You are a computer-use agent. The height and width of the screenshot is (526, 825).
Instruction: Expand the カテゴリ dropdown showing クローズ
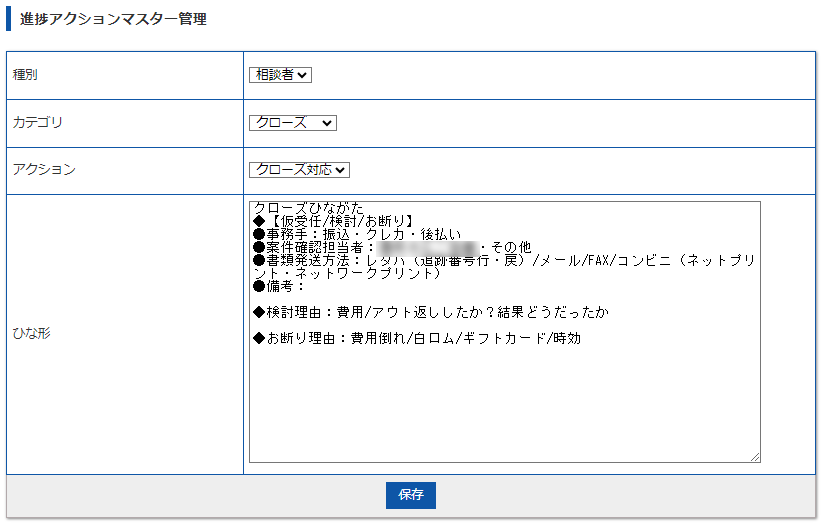(292, 122)
